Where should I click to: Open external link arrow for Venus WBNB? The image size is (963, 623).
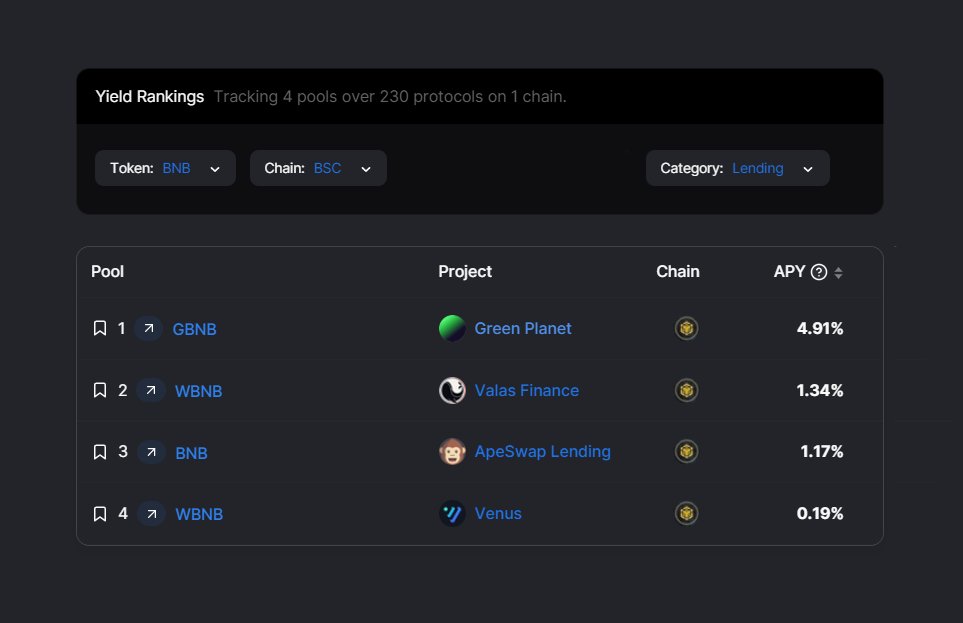tap(151, 514)
